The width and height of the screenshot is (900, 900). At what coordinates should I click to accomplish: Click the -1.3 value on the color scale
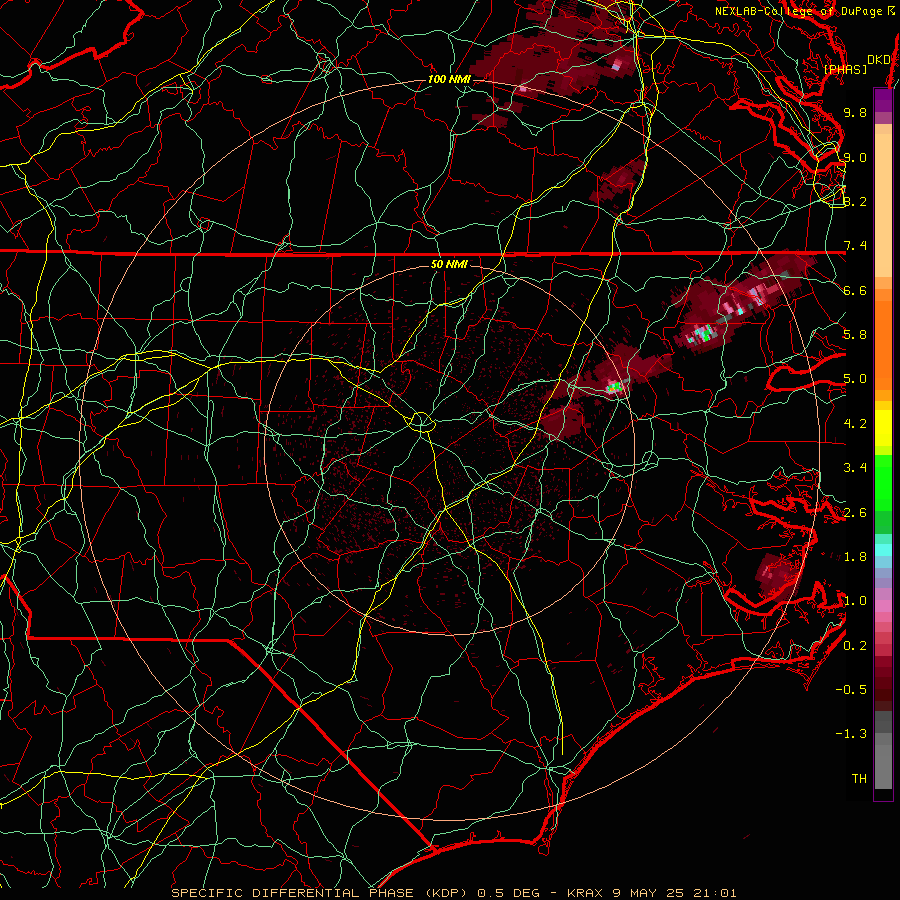[851, 734]
